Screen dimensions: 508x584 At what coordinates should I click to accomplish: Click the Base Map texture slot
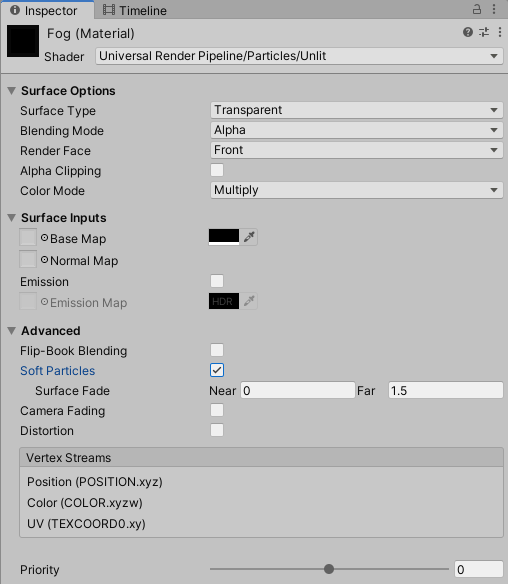pos(28,237)
